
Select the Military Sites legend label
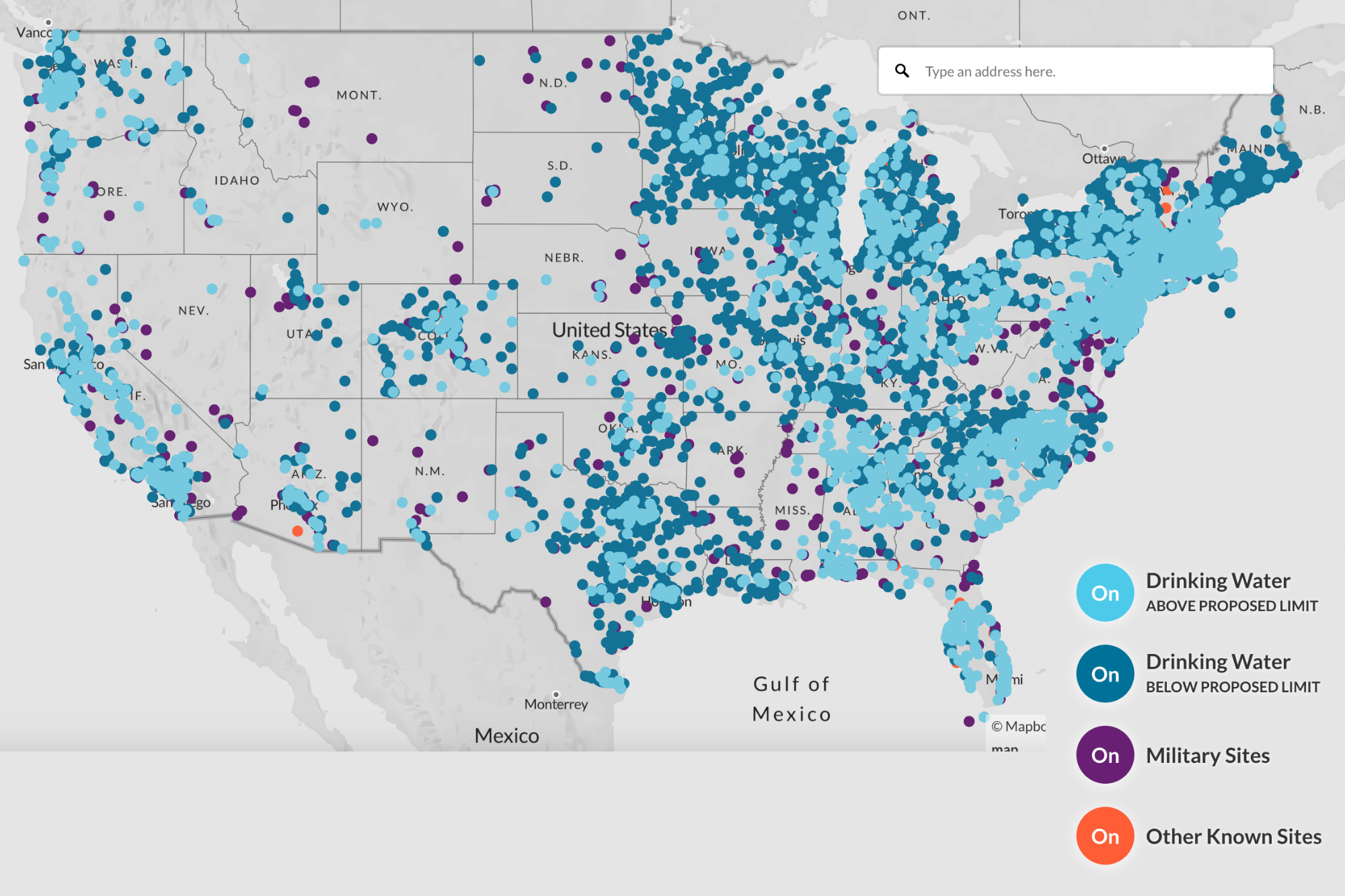[x=1207, y=756]
